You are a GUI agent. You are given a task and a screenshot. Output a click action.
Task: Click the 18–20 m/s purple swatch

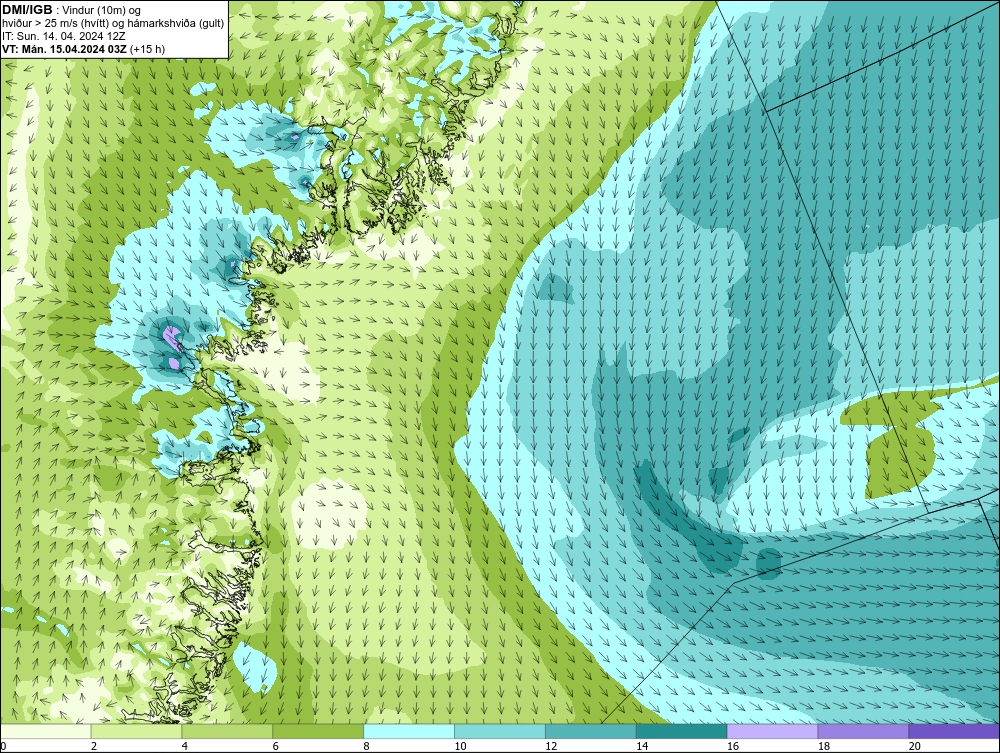(864, 731)
